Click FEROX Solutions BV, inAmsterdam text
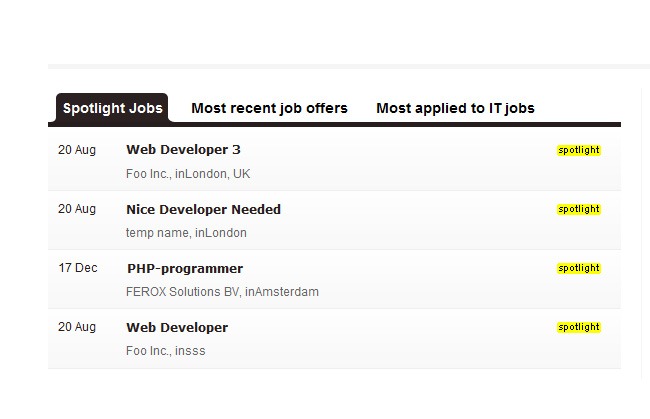650x419 pixels. (222, 292)
